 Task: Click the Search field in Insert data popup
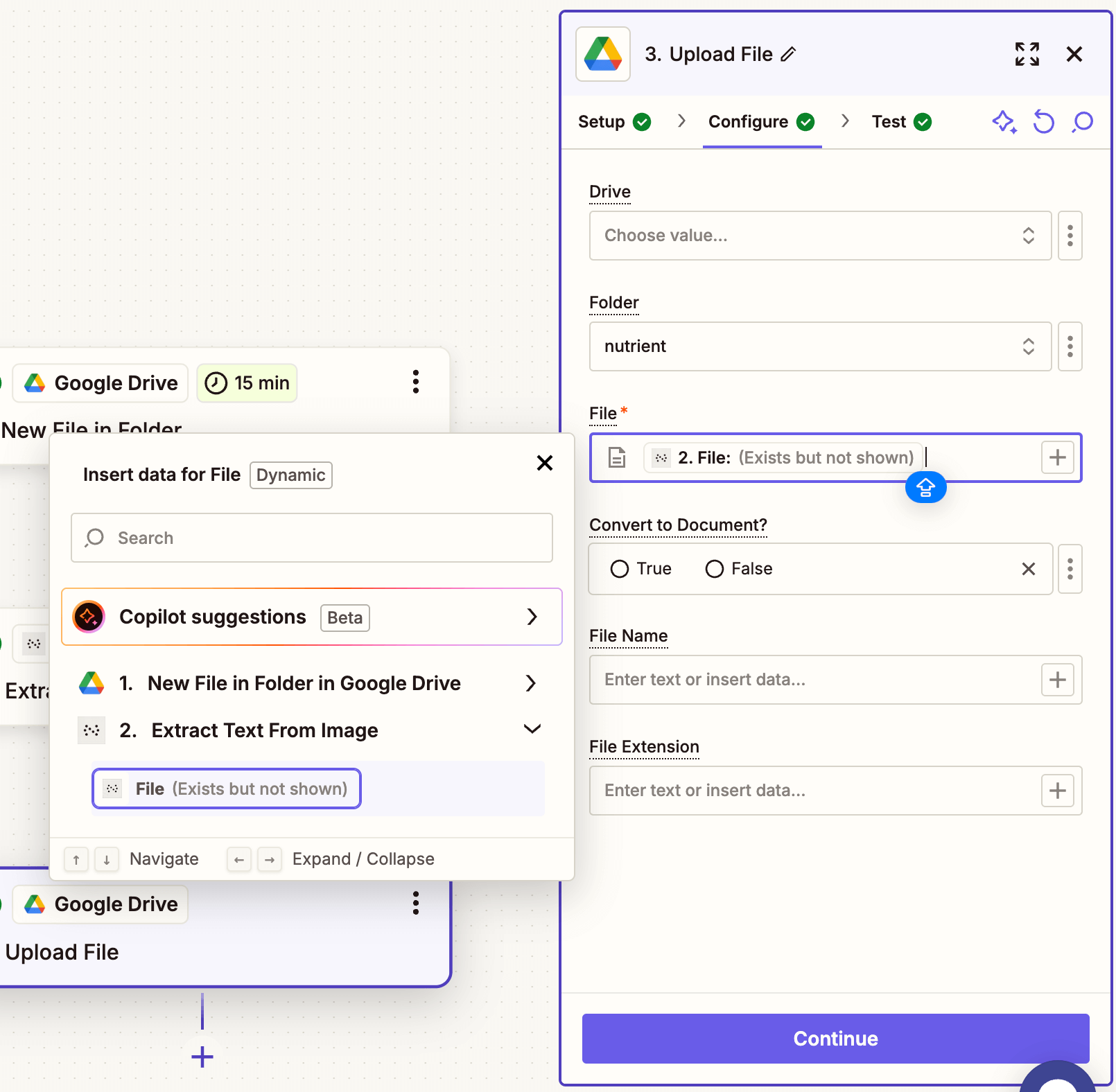312,538
